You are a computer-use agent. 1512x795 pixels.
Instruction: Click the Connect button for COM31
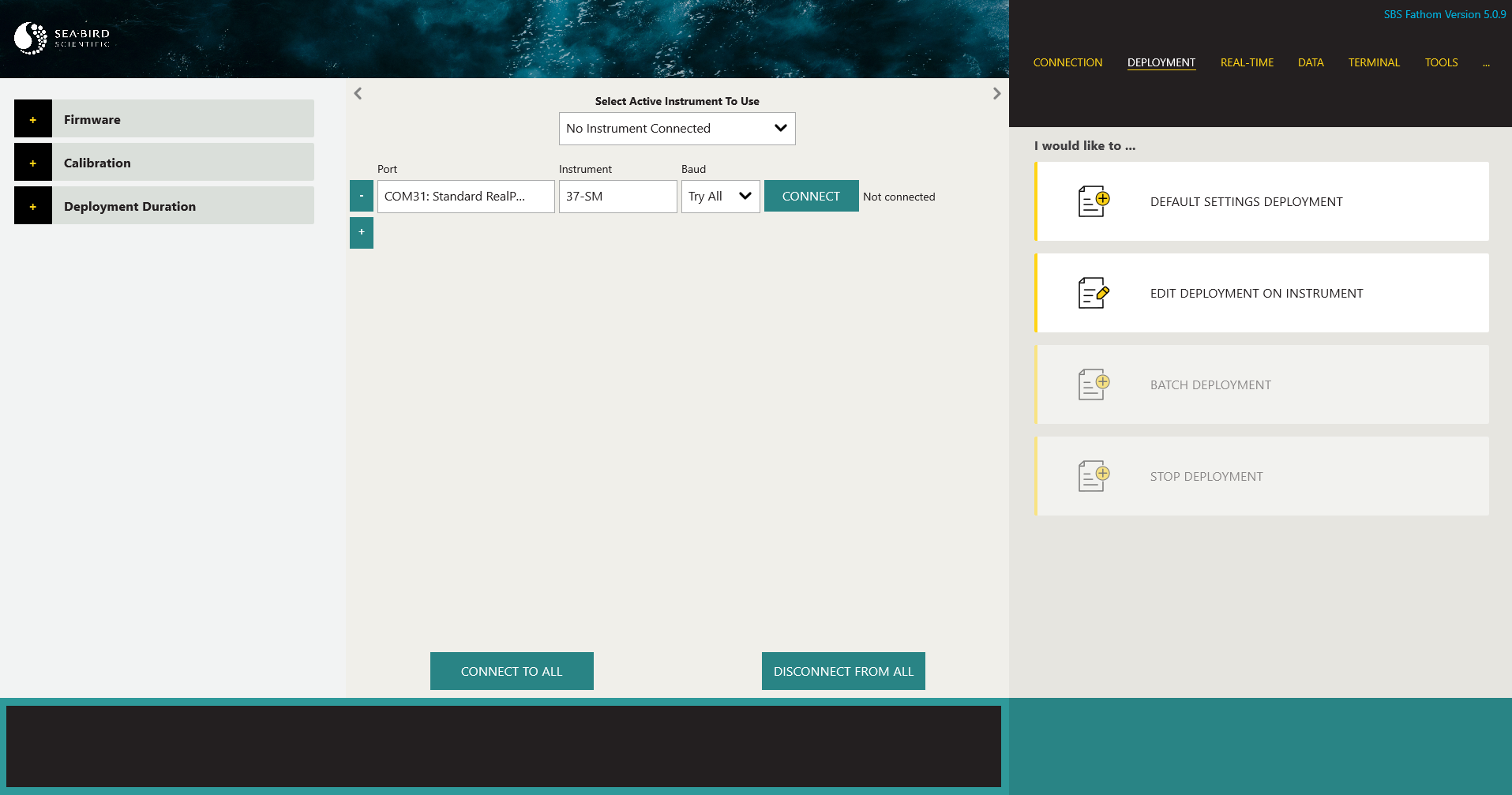811,196
